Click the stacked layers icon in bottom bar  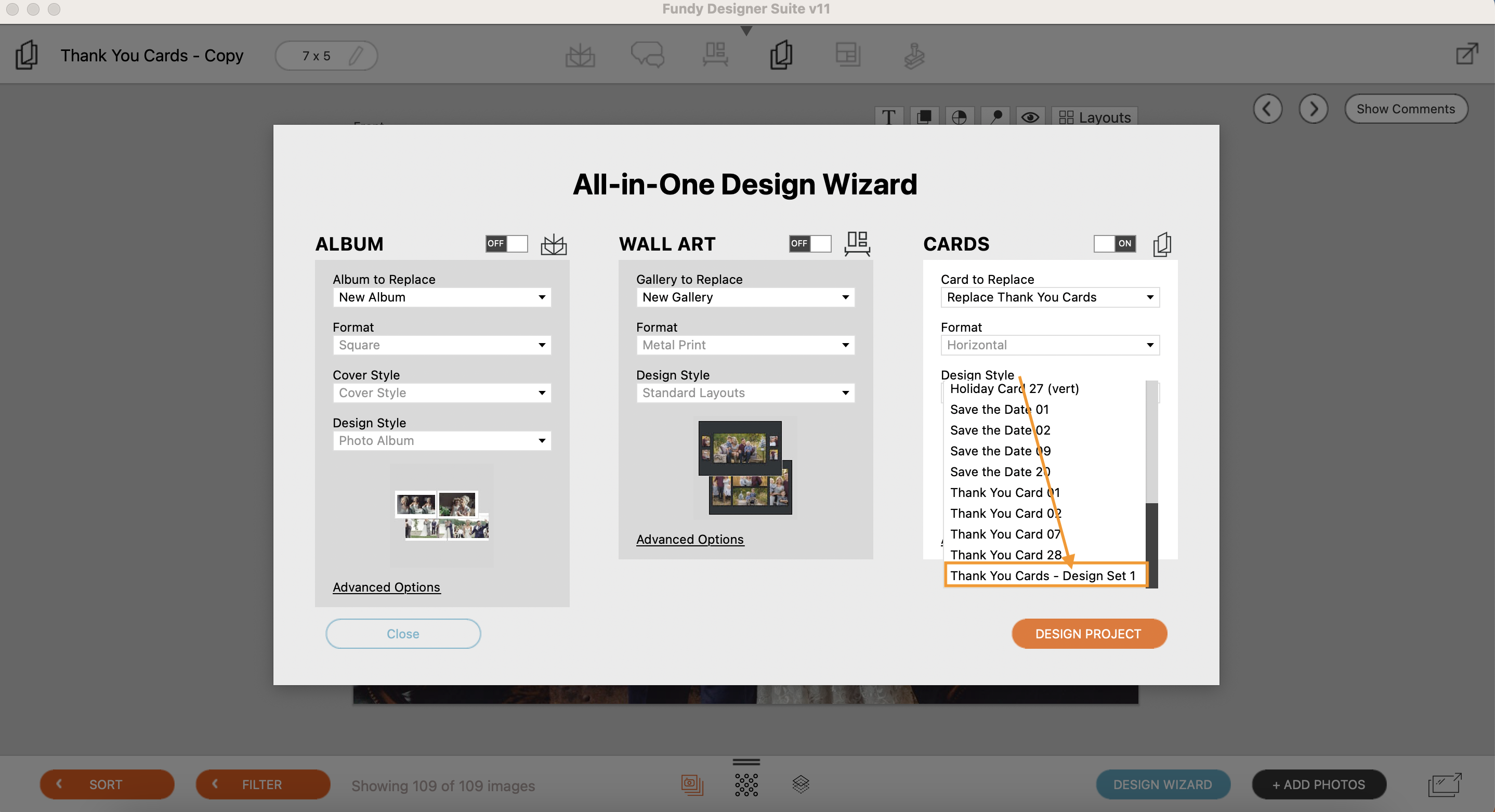point(801,784)
